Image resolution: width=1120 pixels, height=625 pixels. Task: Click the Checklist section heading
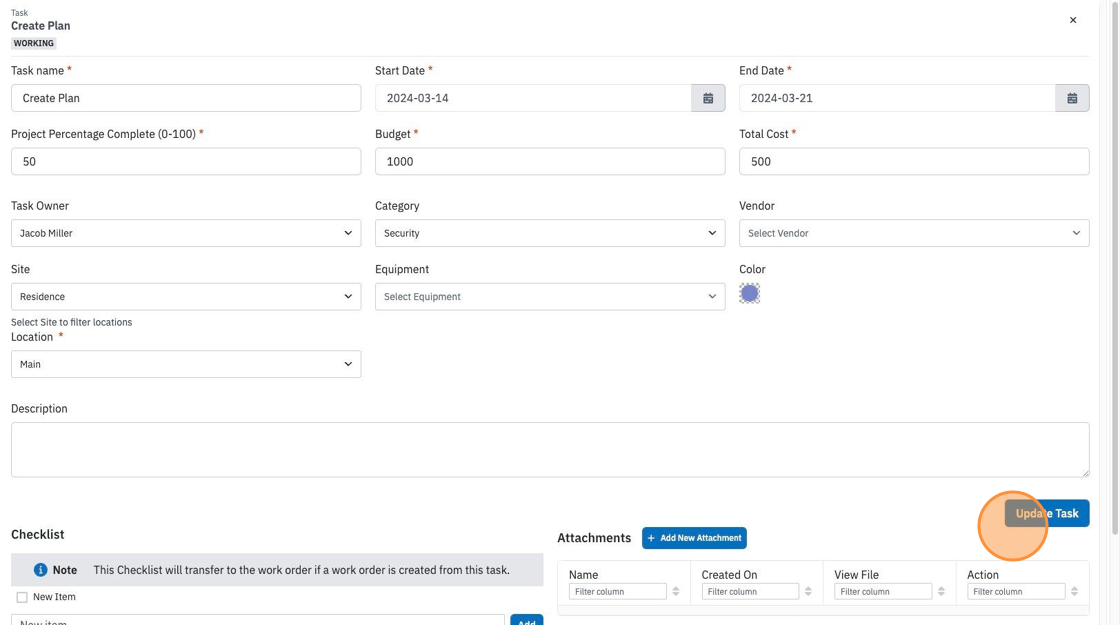tap(38, 534)
